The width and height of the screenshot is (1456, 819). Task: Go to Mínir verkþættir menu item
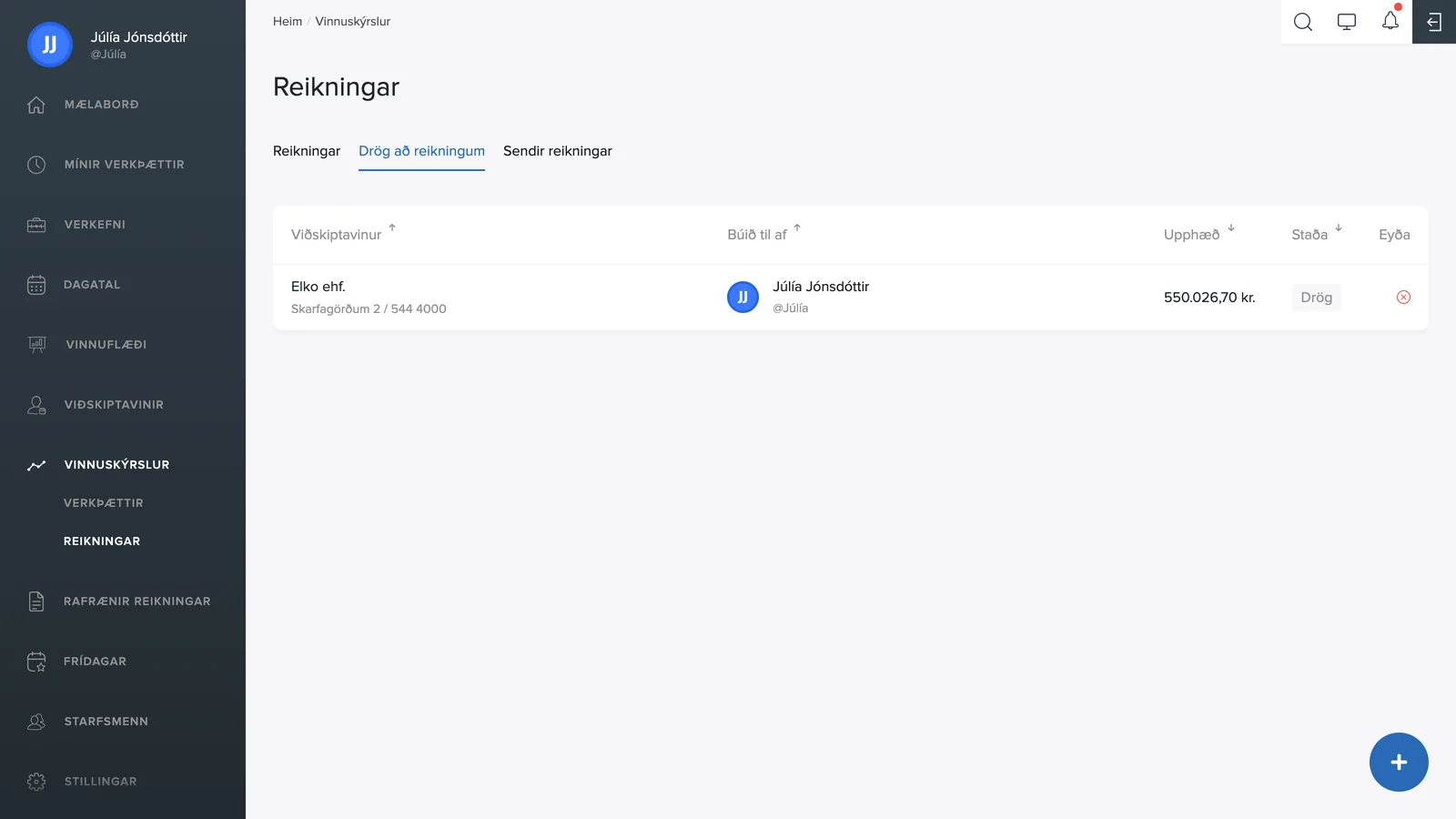(x=123, y=165)
